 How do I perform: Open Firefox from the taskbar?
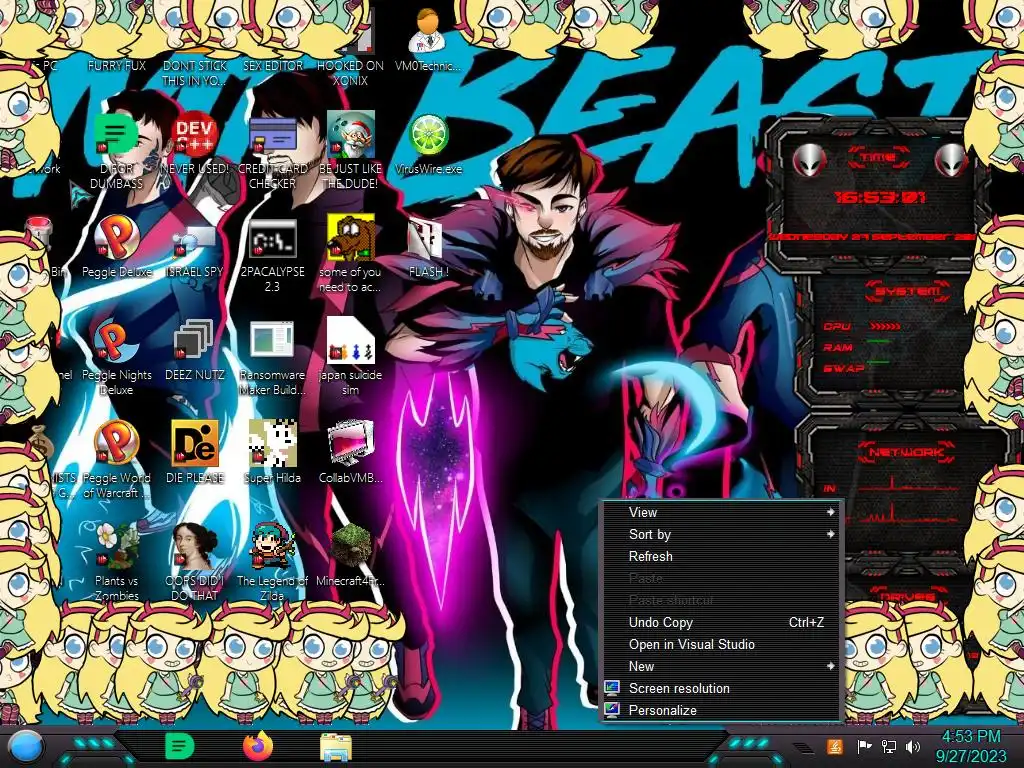click(259, 746)
